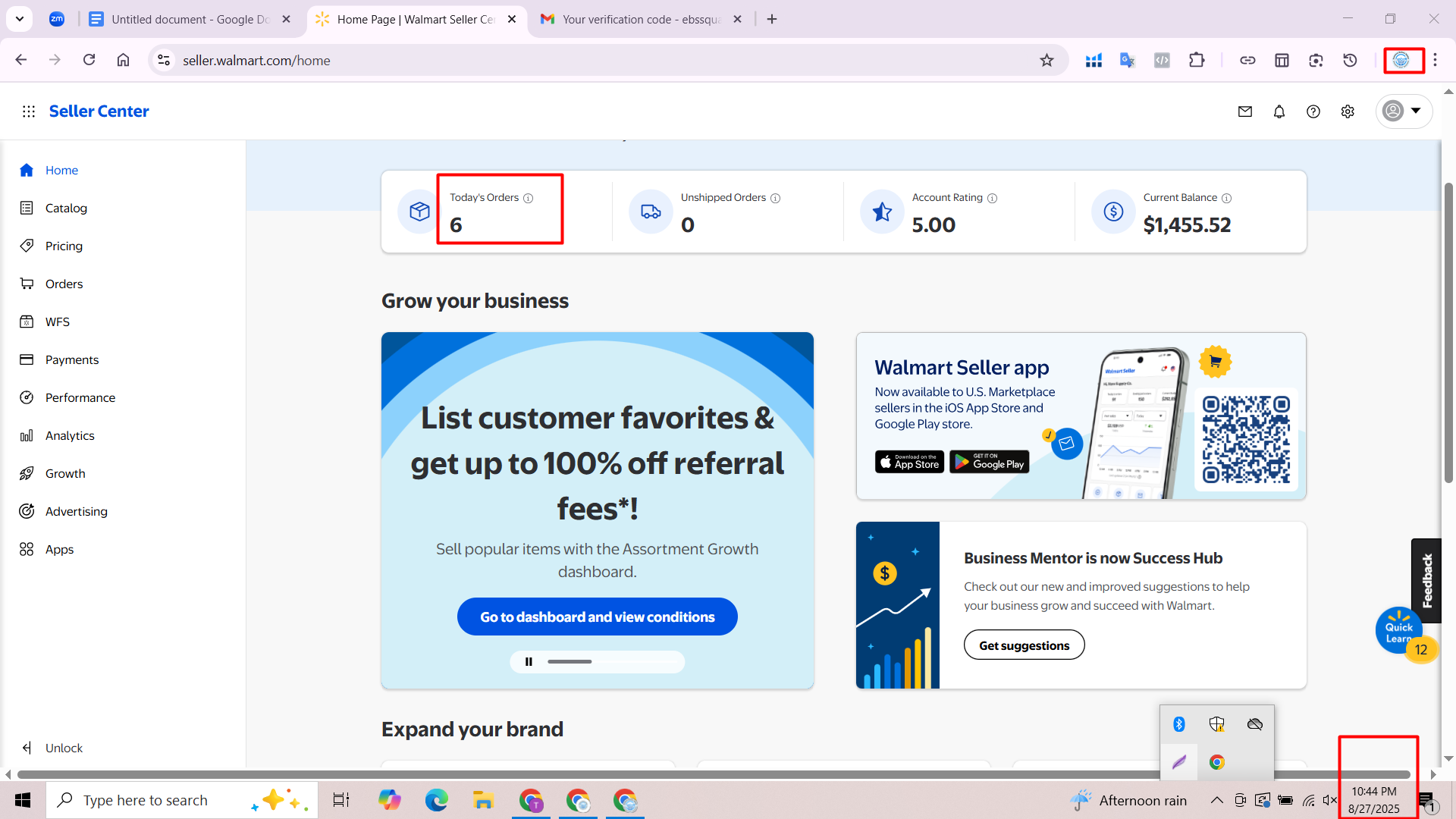Click the Unshipped Orders info icon

pos(776,198)
